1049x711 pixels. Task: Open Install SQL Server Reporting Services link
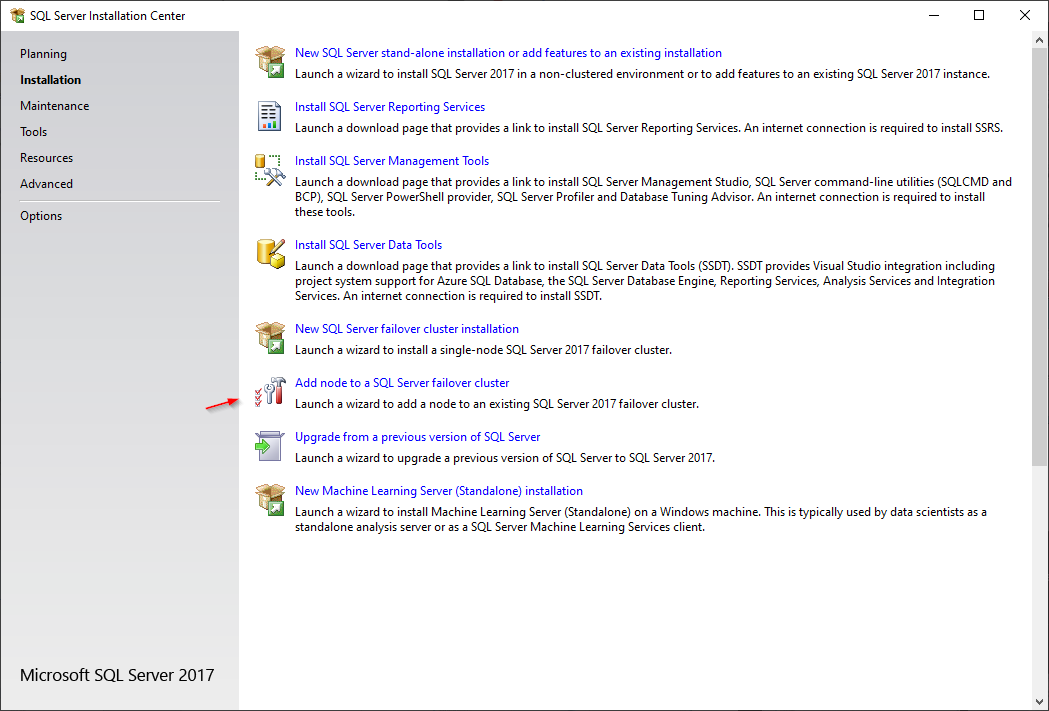tap(390, 107)
